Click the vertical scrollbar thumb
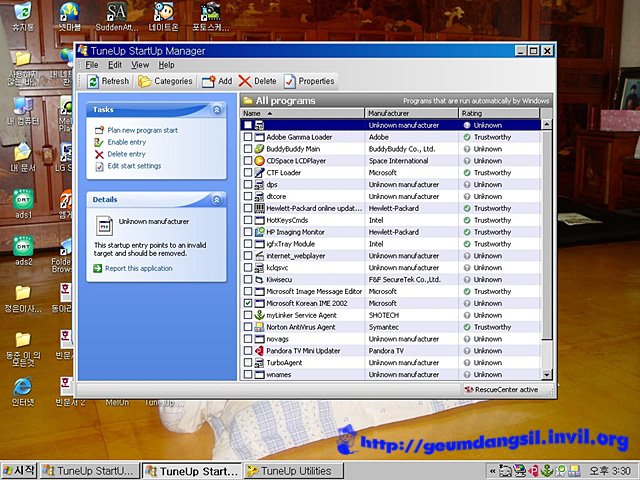 pyautogui.click(x=547, y=235)
